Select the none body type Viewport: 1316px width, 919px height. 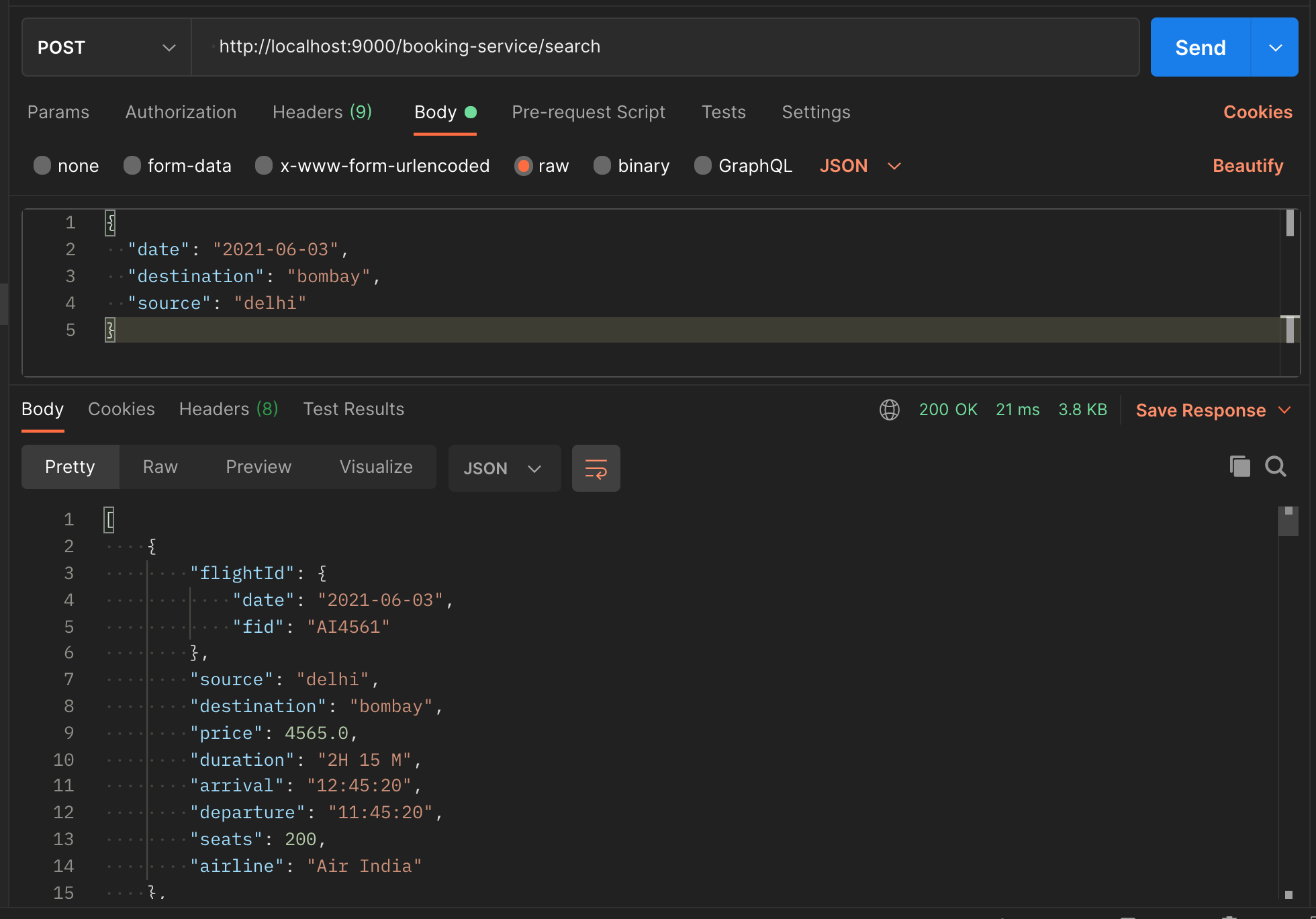click(x=42, y=166)
